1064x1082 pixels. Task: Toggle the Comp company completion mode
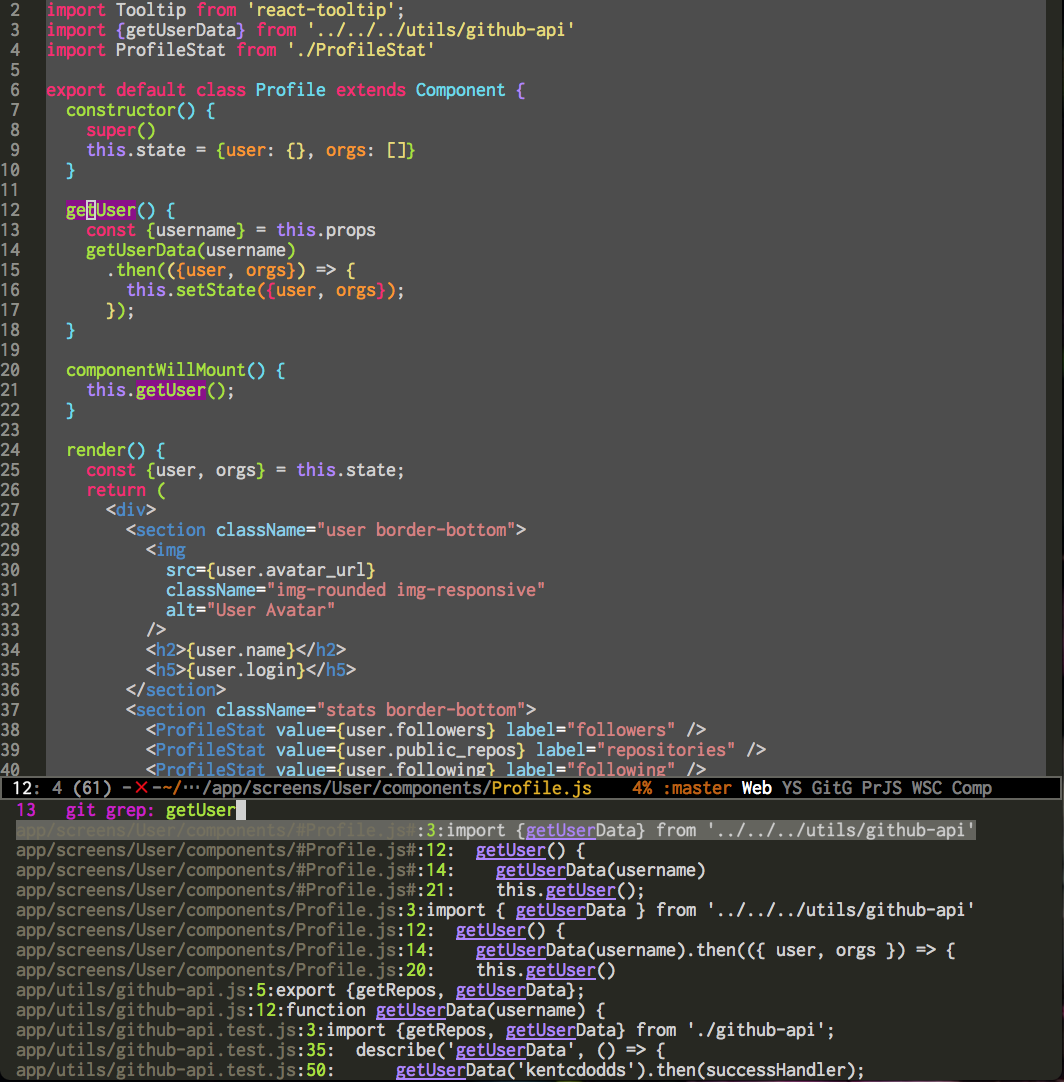(969, 788)
